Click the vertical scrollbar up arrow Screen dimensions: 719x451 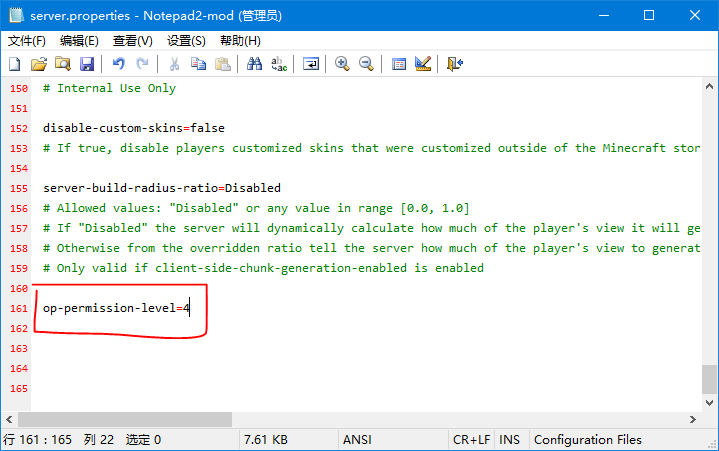pyautogui.click(x=709, y=86)
